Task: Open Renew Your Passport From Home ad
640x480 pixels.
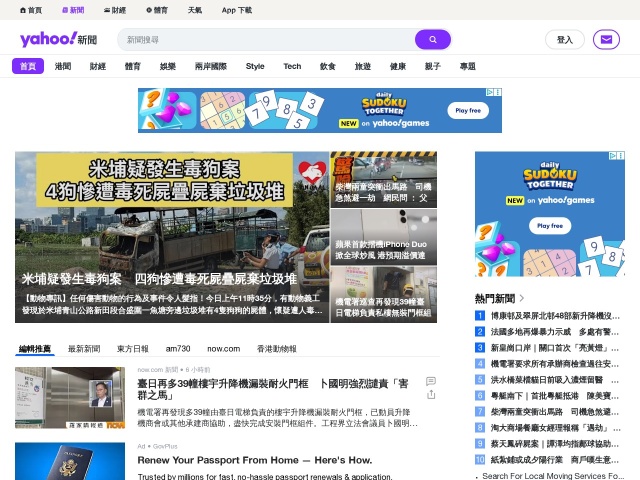Action: 255,460
